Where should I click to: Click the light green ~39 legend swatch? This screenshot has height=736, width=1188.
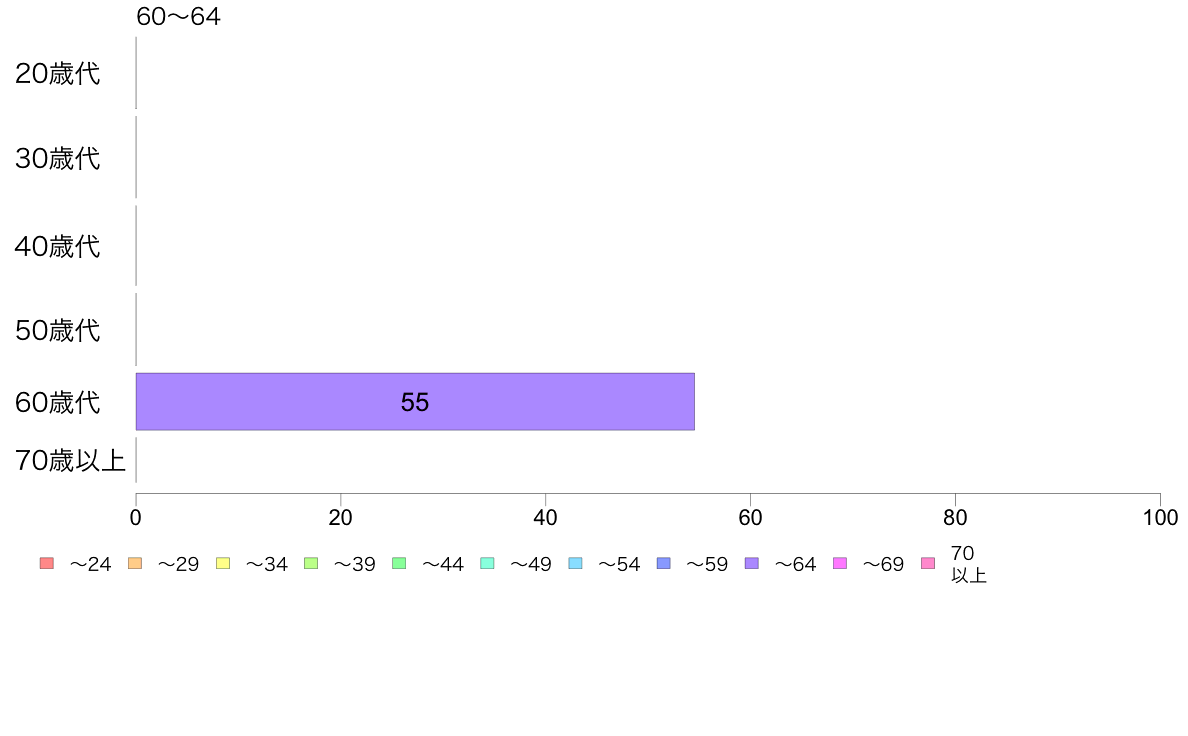point(311,563)
